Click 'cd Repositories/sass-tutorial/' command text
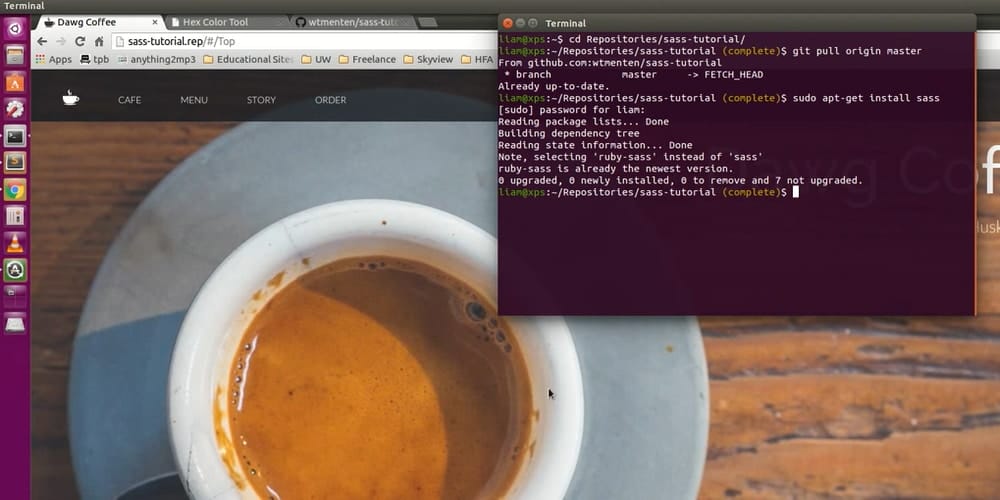The height and width of the screenshot is (500, 1000). coord(657,40)
